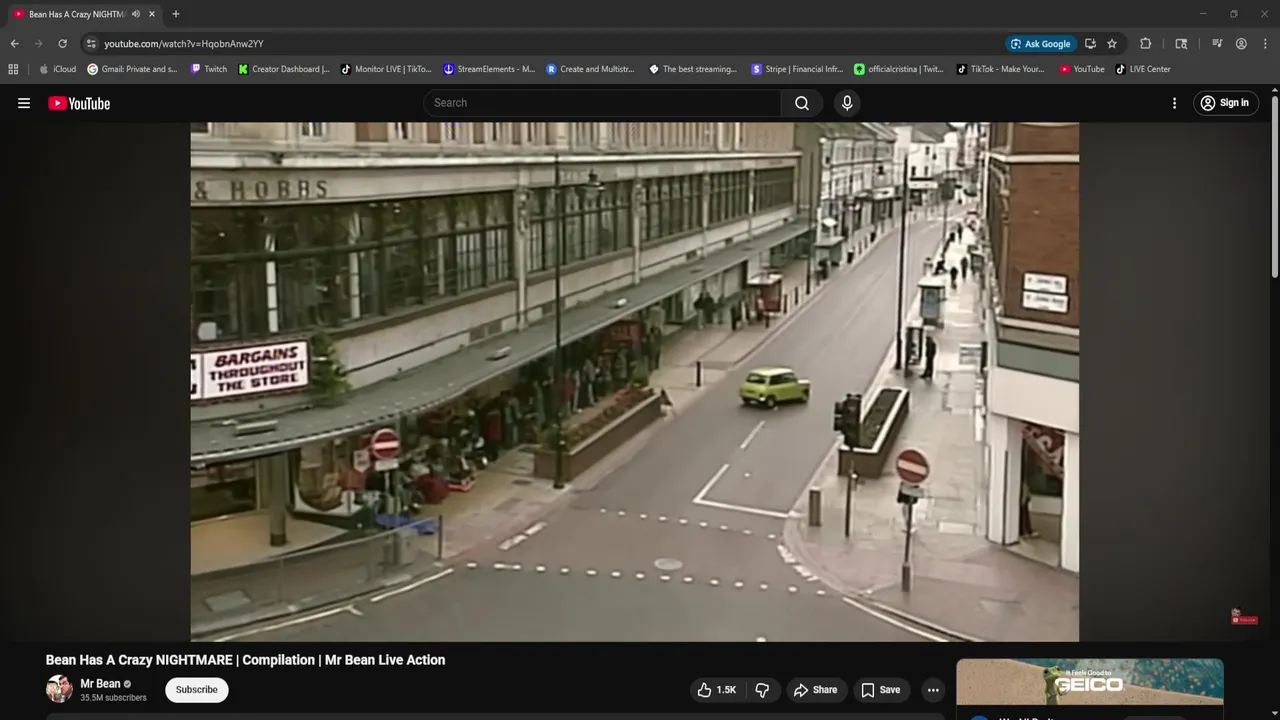This screenshot has height=720, width=1280.
Task: Open TikTok - Make Your bookmark
Action: 1000,69
